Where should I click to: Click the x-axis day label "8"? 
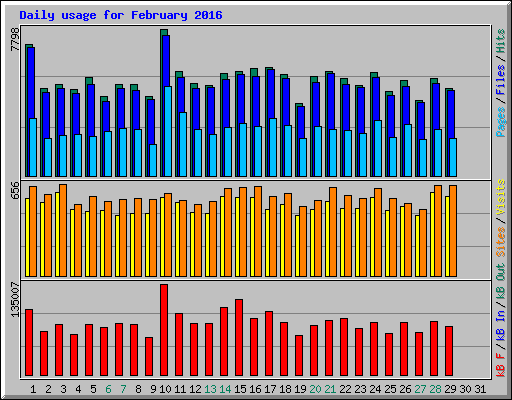point(138,389)
